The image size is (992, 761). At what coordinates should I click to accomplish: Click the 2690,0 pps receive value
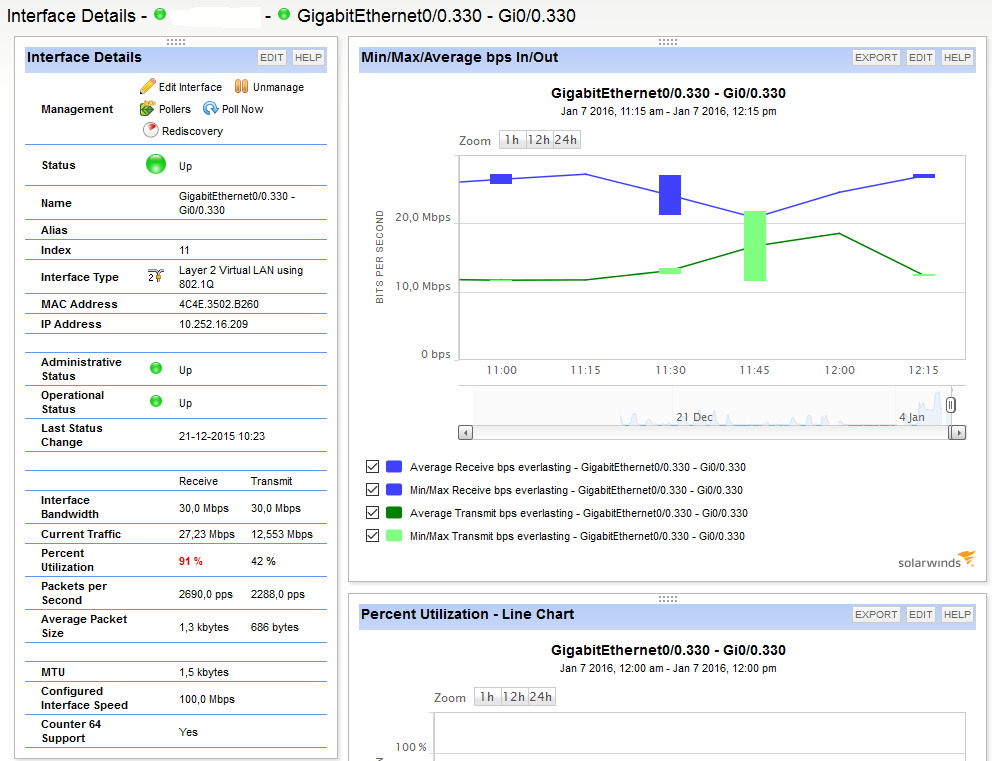206,594
